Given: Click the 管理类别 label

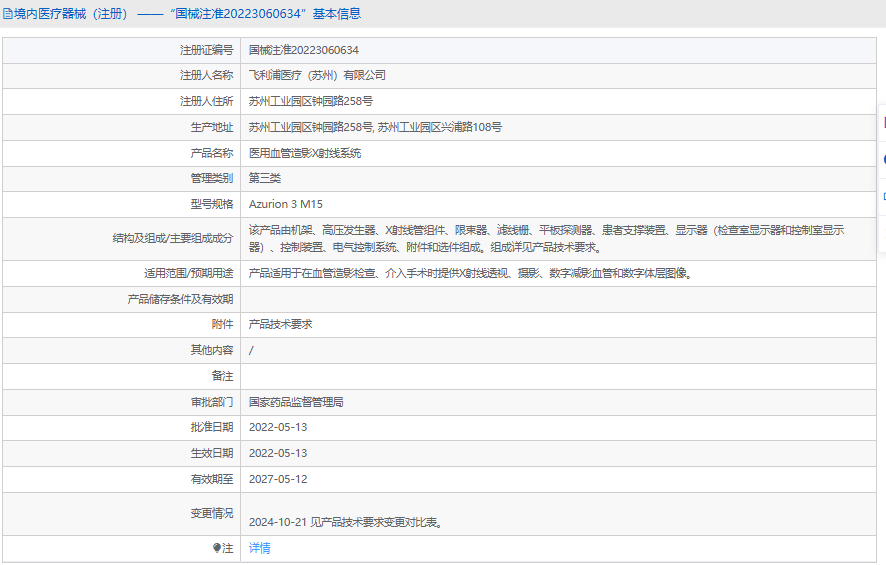Looking at the screenshot, I should pos(212,179).
